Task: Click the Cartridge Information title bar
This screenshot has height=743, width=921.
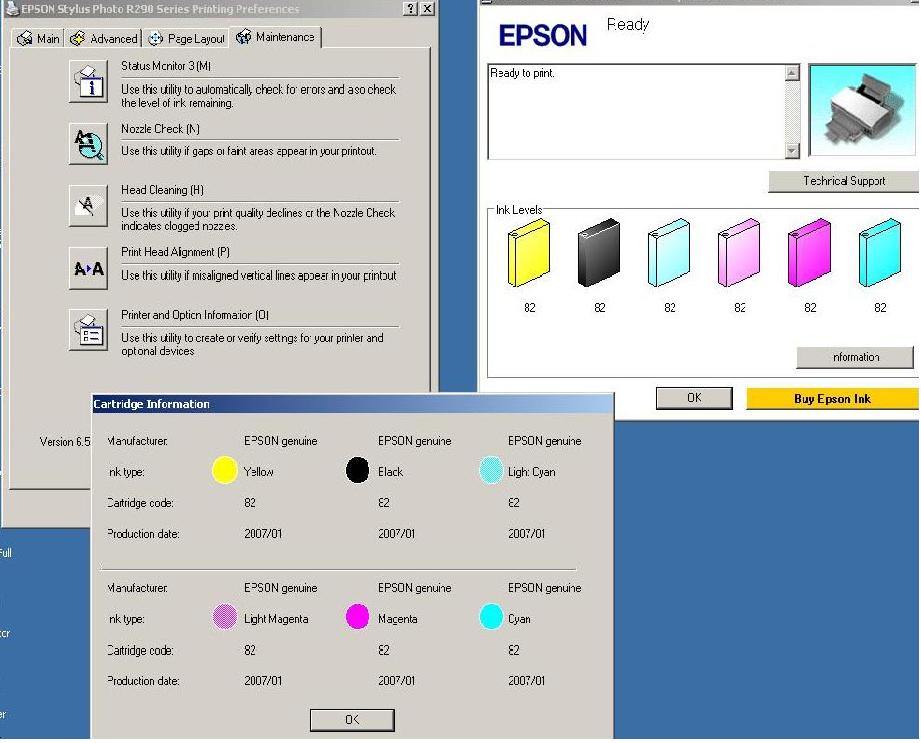Action: [352, 404]
